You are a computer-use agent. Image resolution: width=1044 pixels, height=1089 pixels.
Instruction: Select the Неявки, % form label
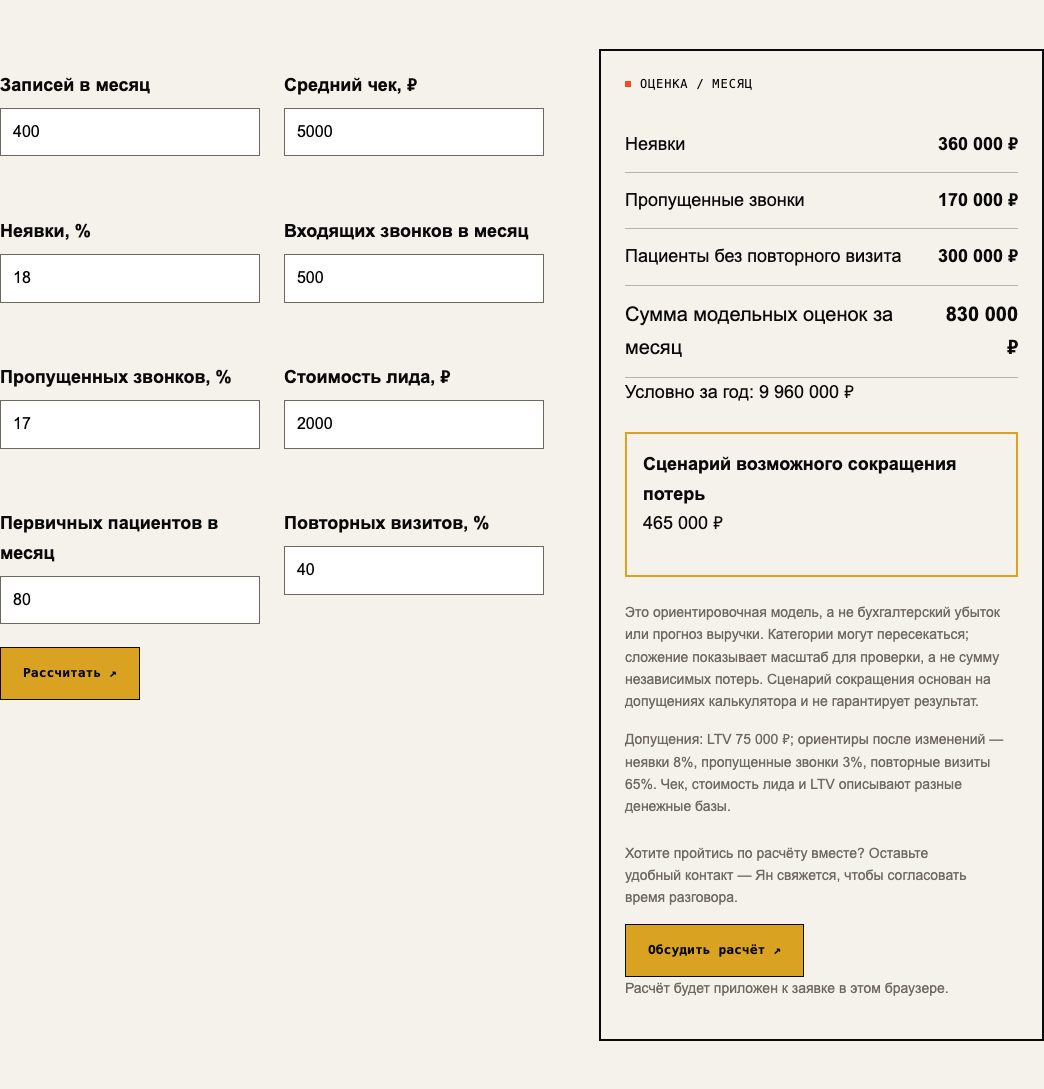click(45, 231)
